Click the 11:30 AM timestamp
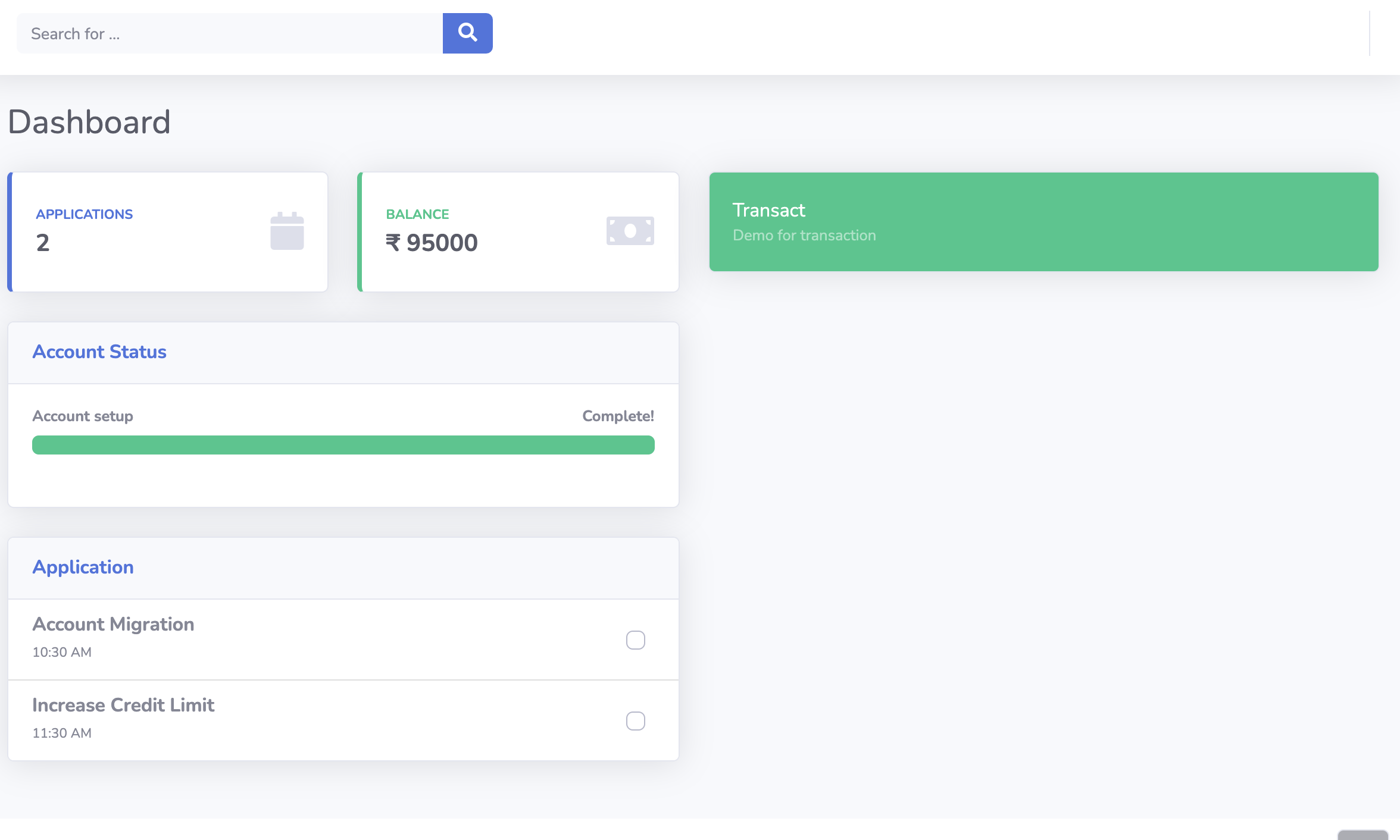Image resolution: width=1400 pixels, height=840 pixels. click(62, 733)
